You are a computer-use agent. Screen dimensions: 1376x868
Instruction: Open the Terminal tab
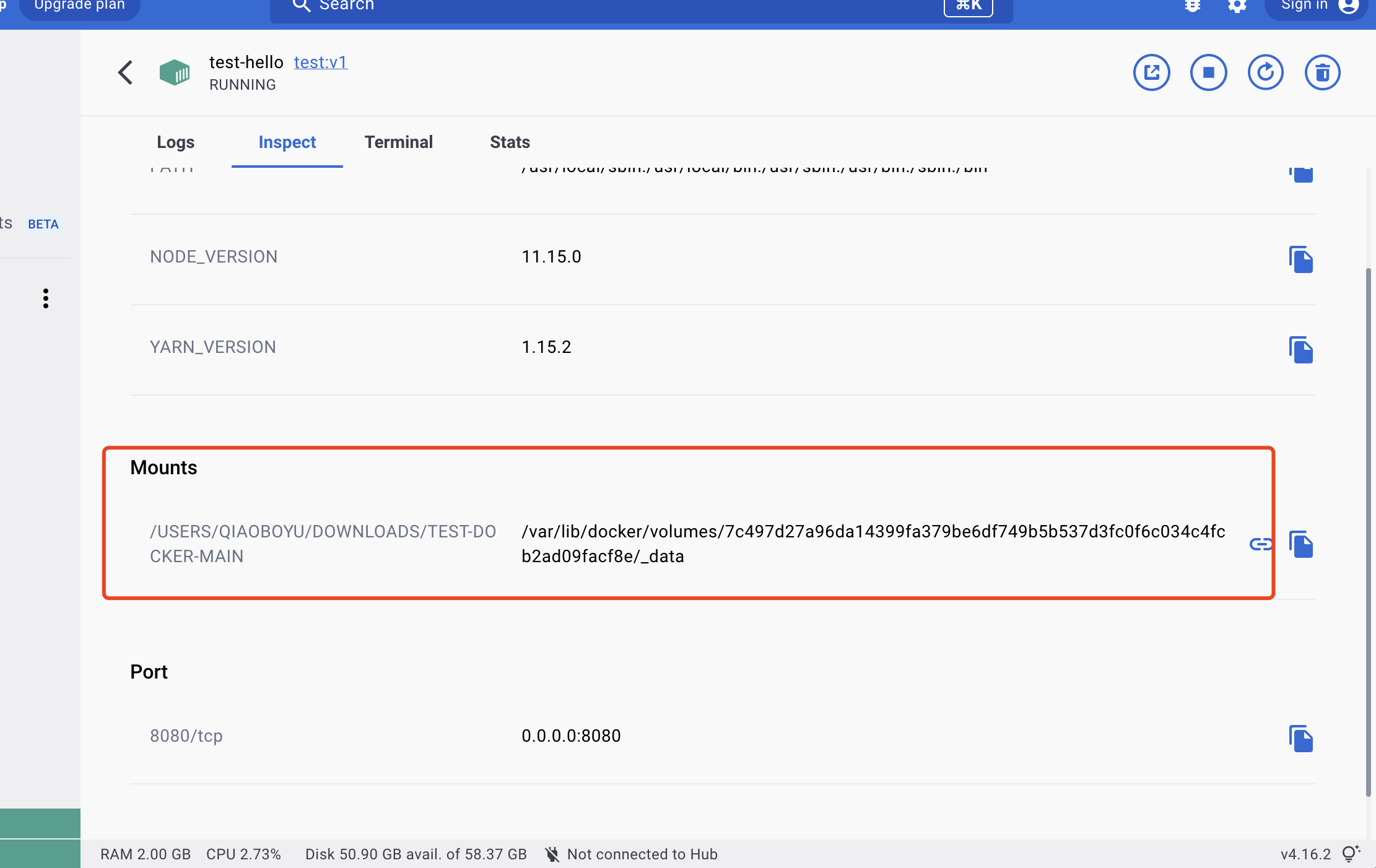399,142
